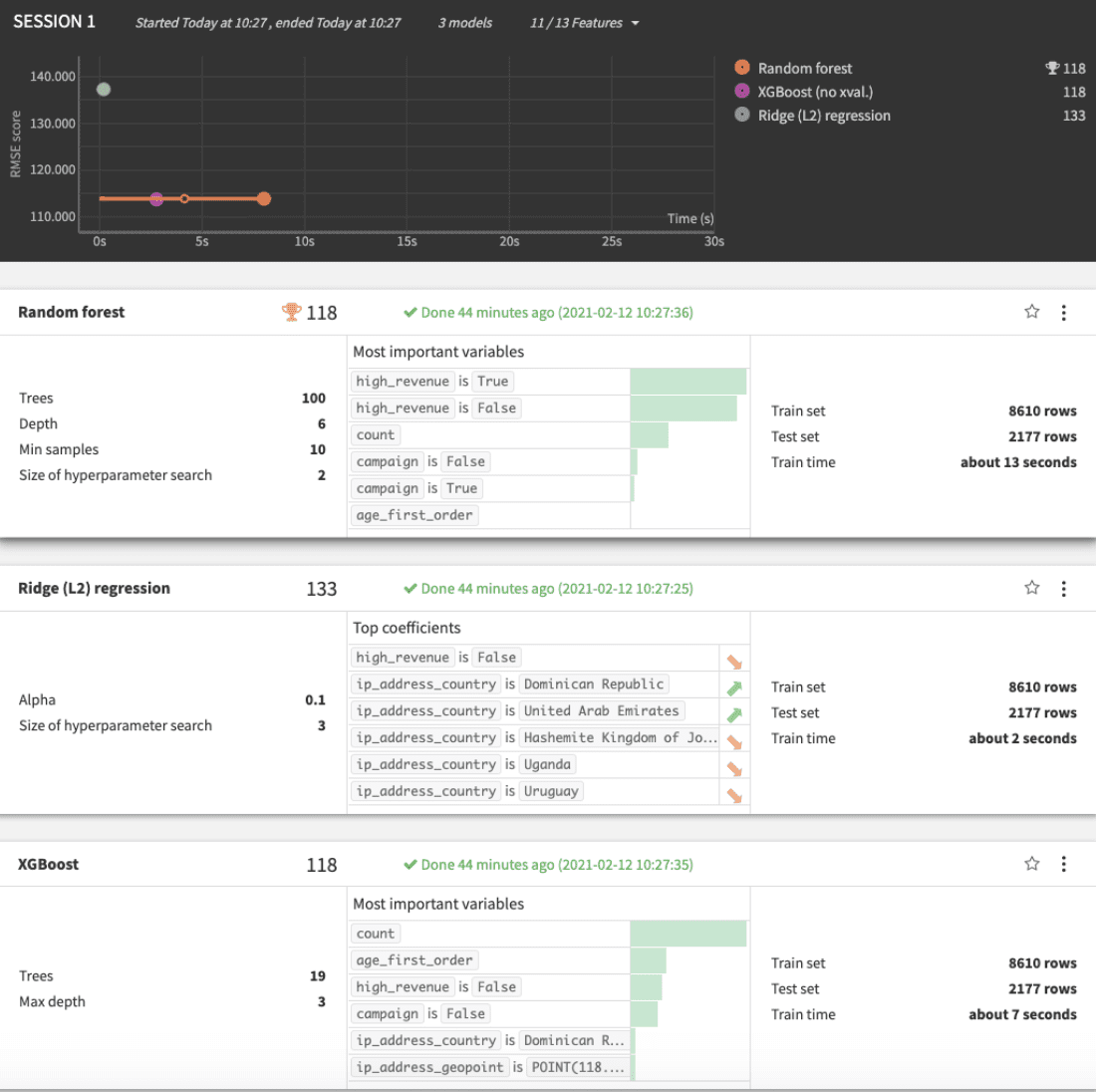Click the high_revenue importance bar under Random forest
The width and height of the screenshot is (1096, 1092).
click(x=687, y=381)
